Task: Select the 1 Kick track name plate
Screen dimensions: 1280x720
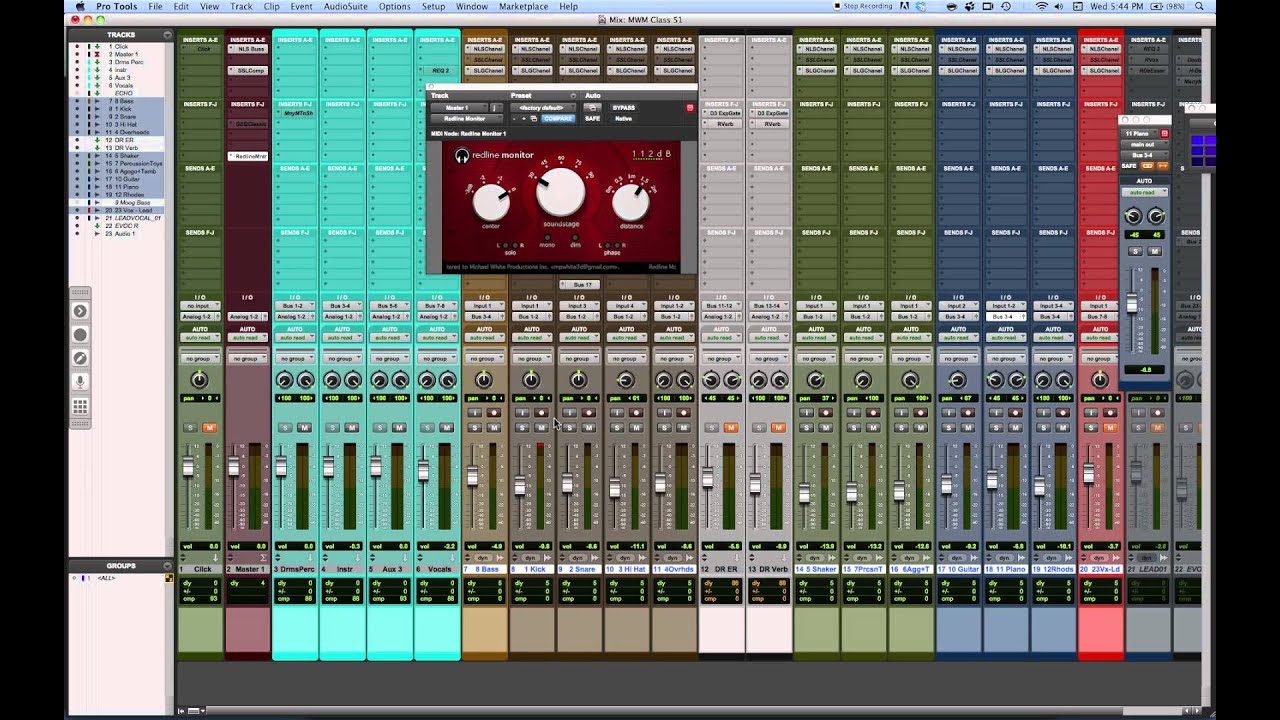Action: pos(532,569)
